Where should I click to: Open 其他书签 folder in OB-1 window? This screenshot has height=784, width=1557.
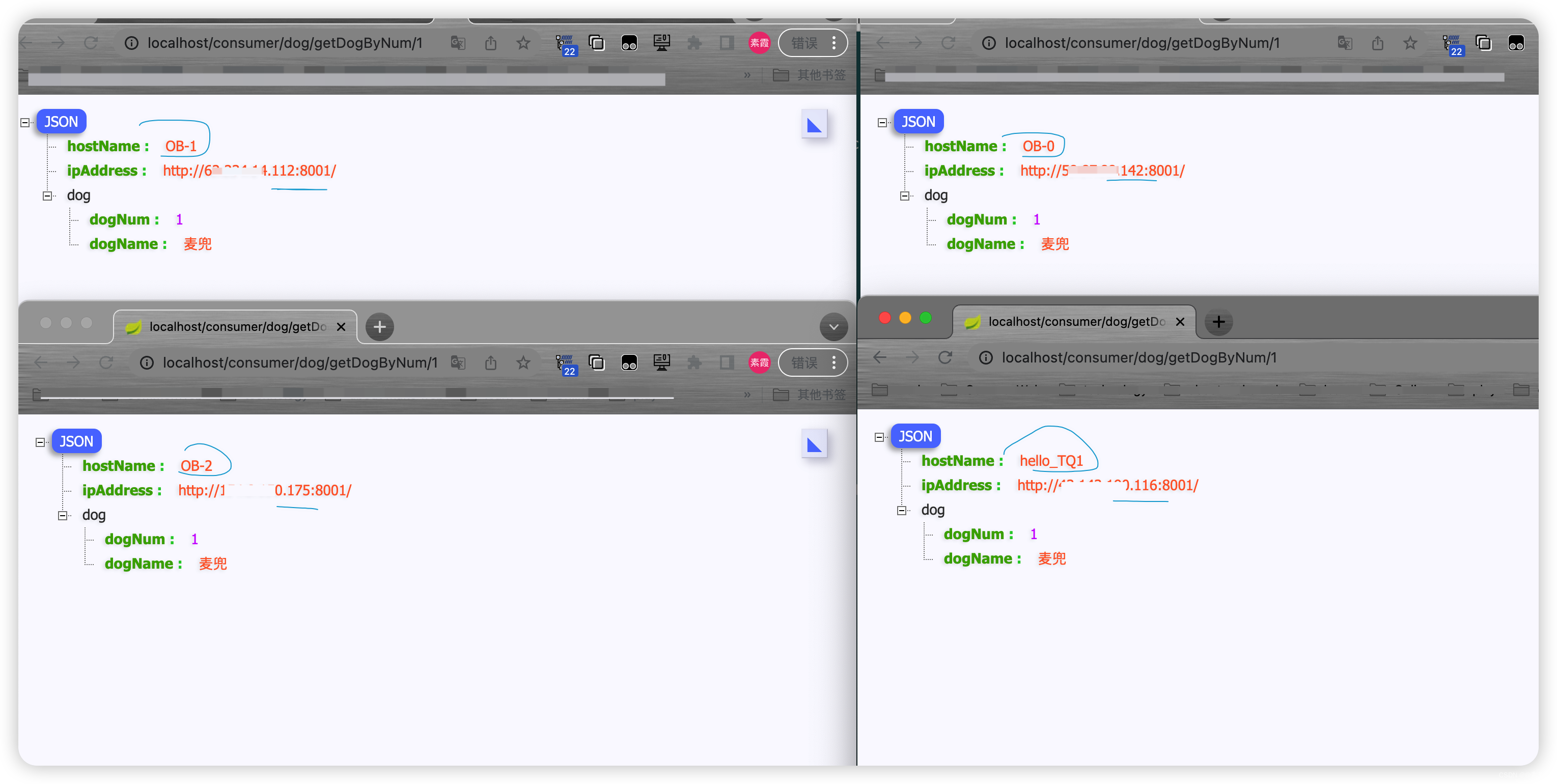coord(810,75)
